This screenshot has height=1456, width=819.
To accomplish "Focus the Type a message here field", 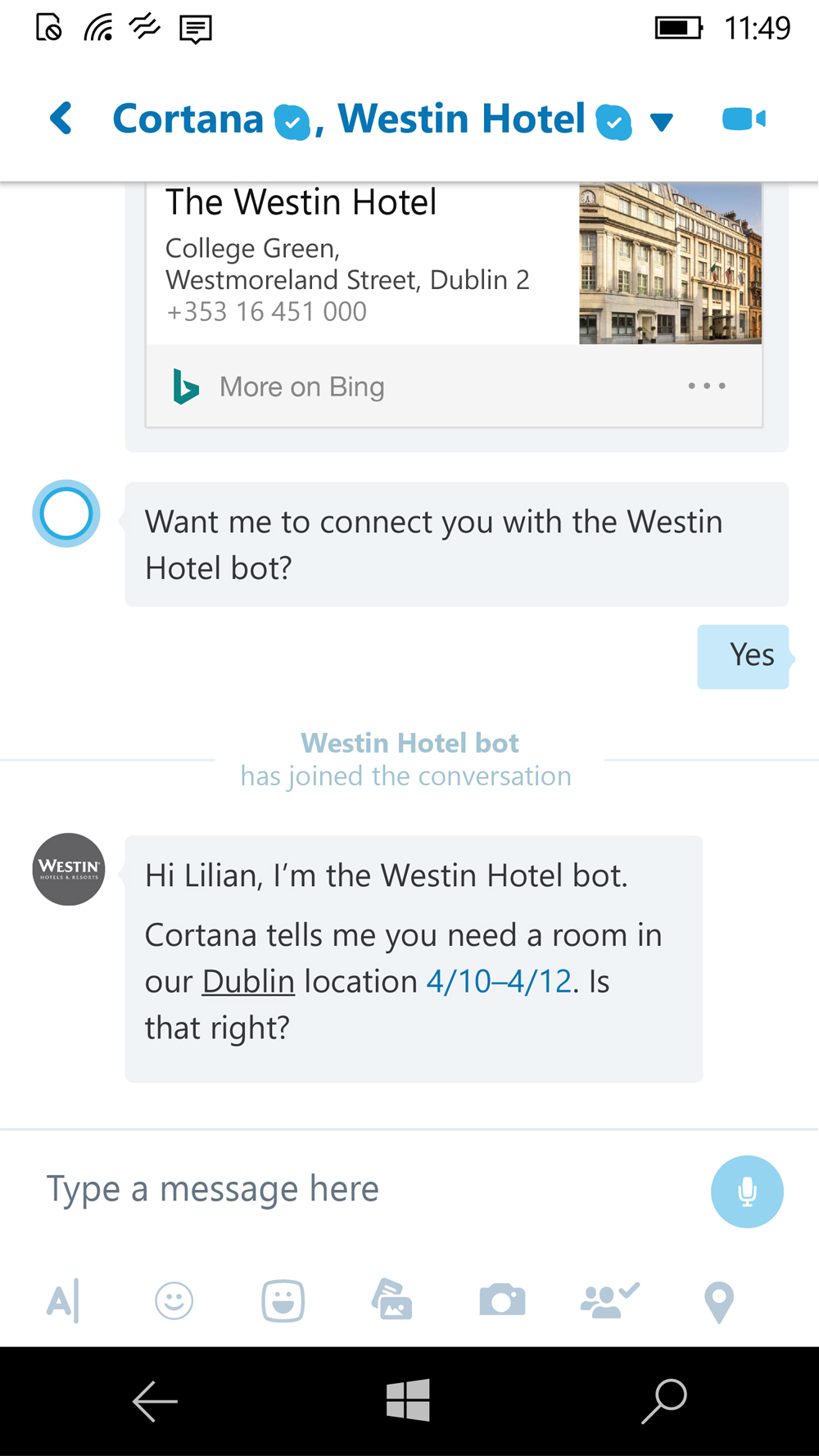I will 369,1189.
